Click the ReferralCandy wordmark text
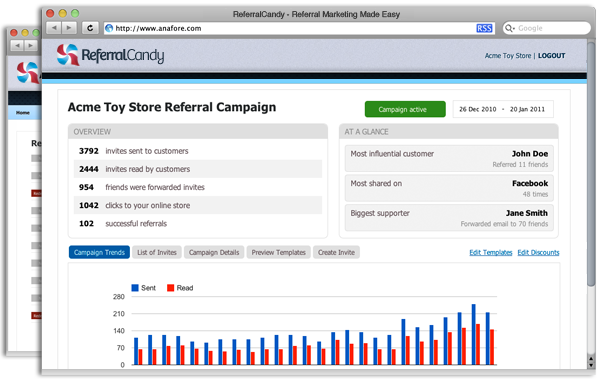 point(122,56)
